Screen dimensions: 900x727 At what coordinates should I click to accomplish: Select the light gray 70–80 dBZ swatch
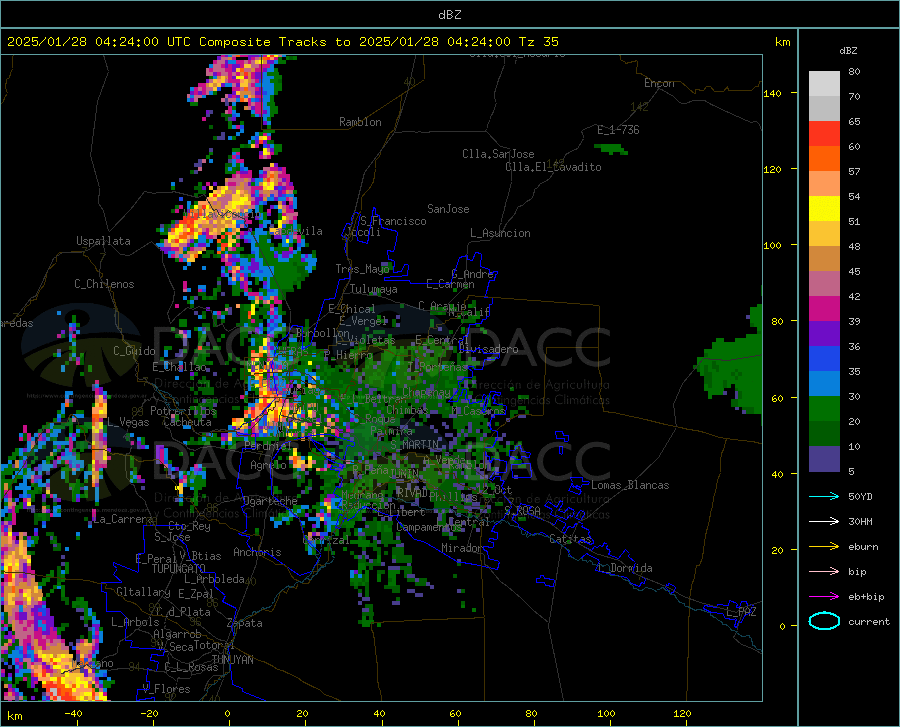824,83
